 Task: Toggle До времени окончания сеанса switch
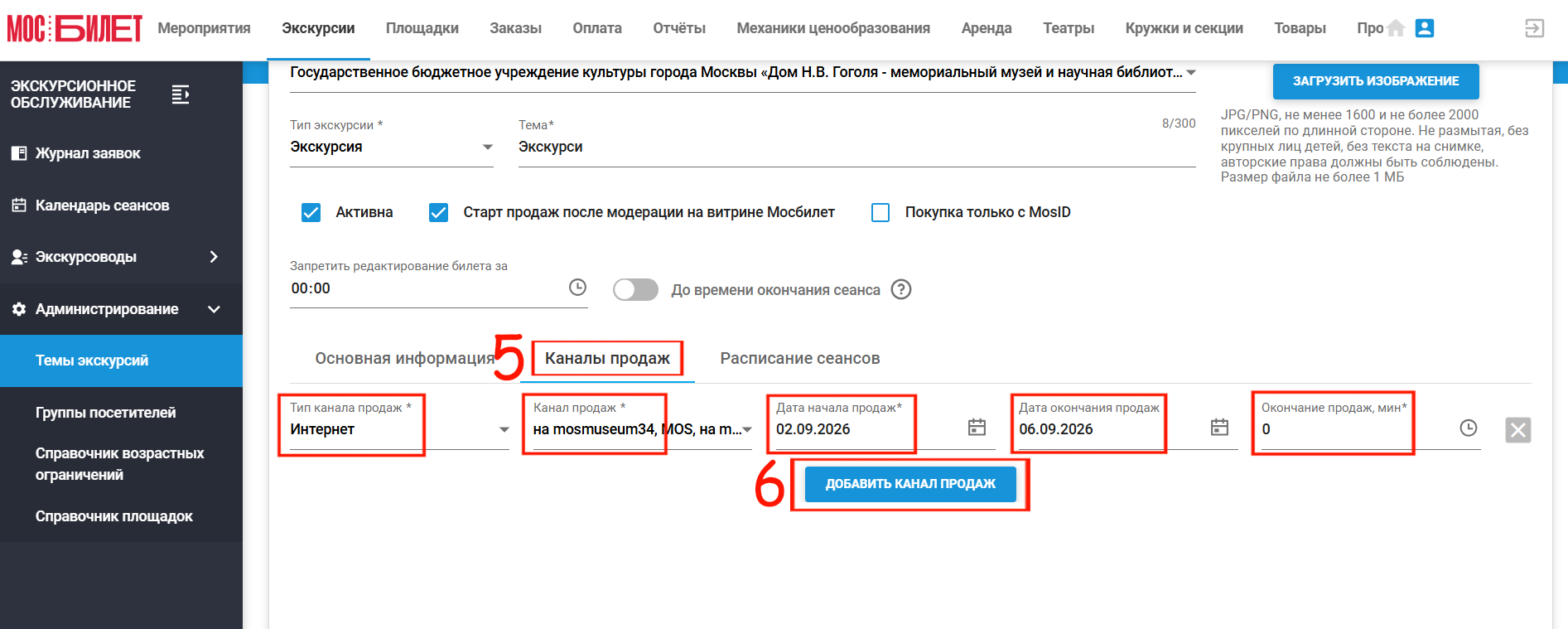click(x=635, y=289)
